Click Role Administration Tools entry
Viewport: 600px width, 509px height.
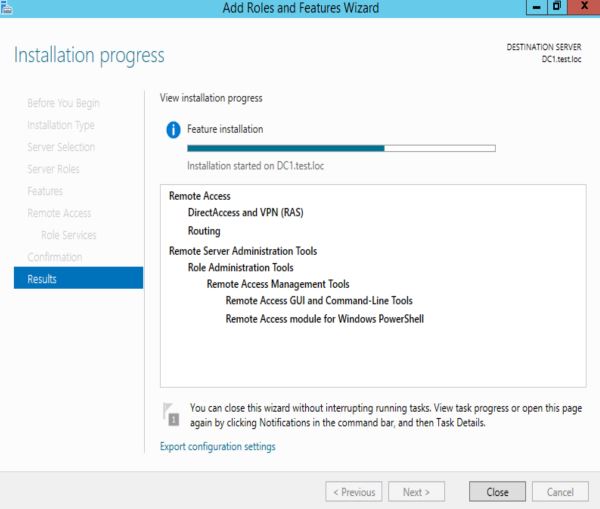tap(240, 268)
